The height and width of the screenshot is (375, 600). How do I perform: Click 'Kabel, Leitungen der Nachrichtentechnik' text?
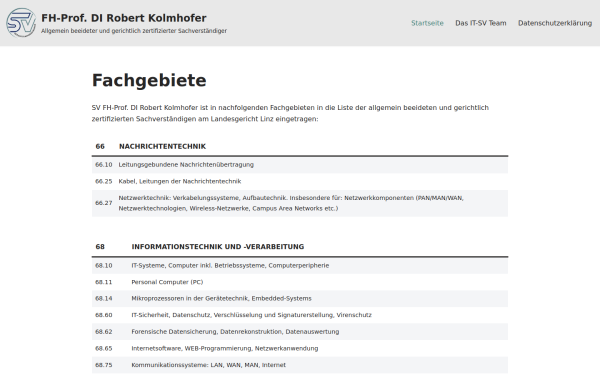pos(179,181)
